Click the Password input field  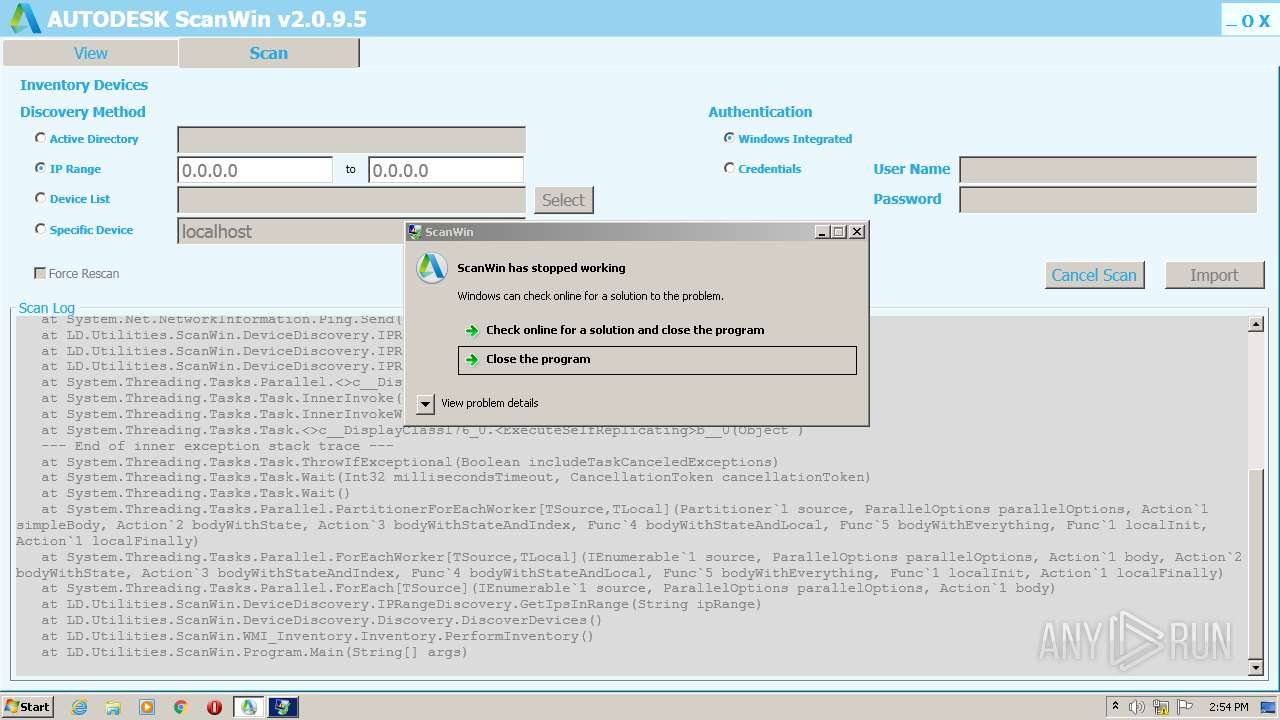(x=1108, y=200)
